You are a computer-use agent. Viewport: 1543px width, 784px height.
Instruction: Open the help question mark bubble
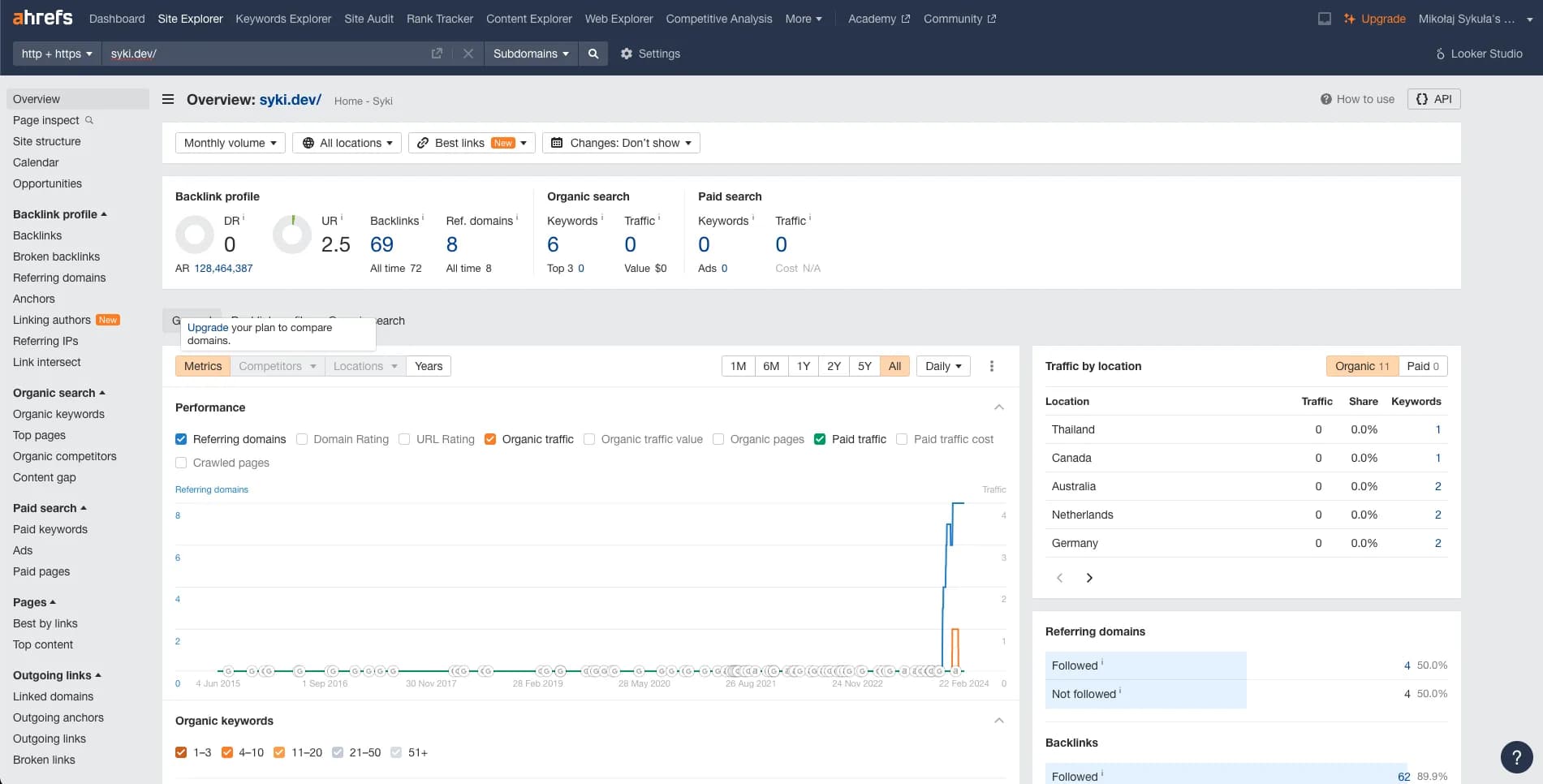coord(1516,757)
